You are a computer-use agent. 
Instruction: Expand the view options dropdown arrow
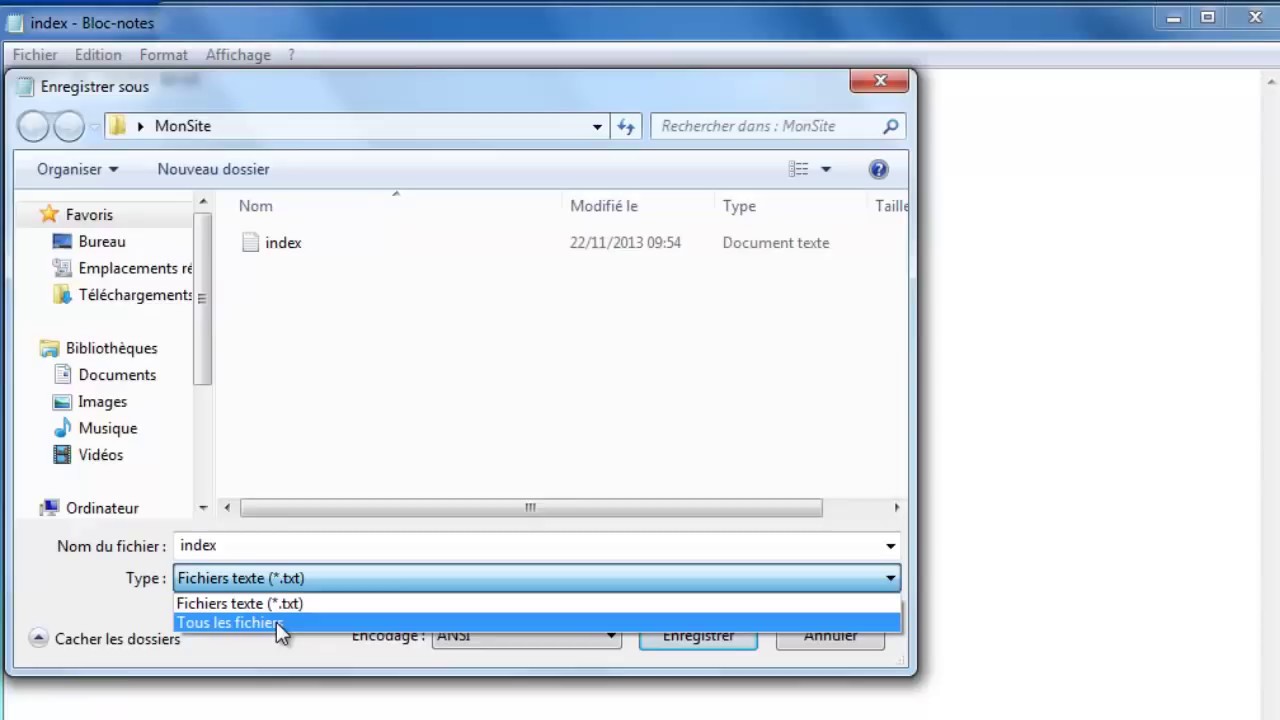(826, 169)
